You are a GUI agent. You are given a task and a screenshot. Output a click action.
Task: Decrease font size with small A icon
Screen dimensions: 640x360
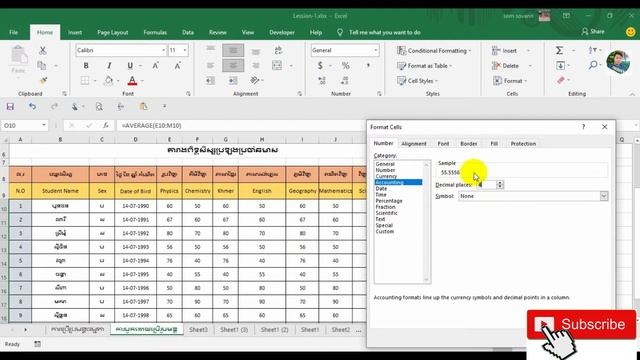178,65
